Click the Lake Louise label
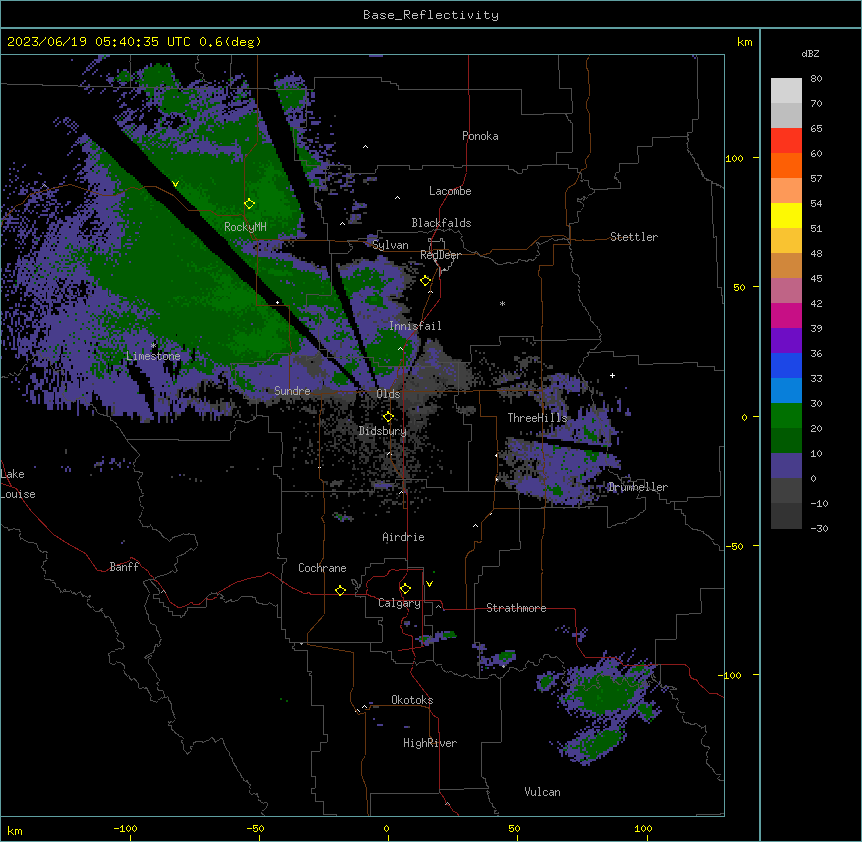The image size is (862, 842). [x=18, y=484]
